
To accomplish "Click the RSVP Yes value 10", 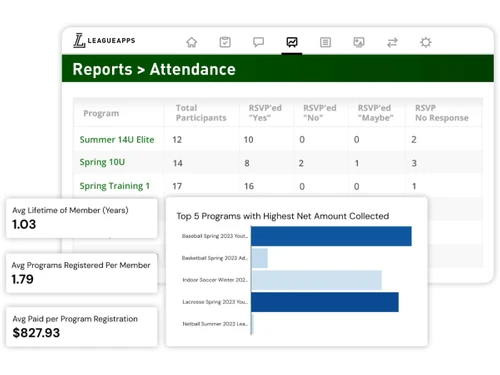I will point(248,140).
